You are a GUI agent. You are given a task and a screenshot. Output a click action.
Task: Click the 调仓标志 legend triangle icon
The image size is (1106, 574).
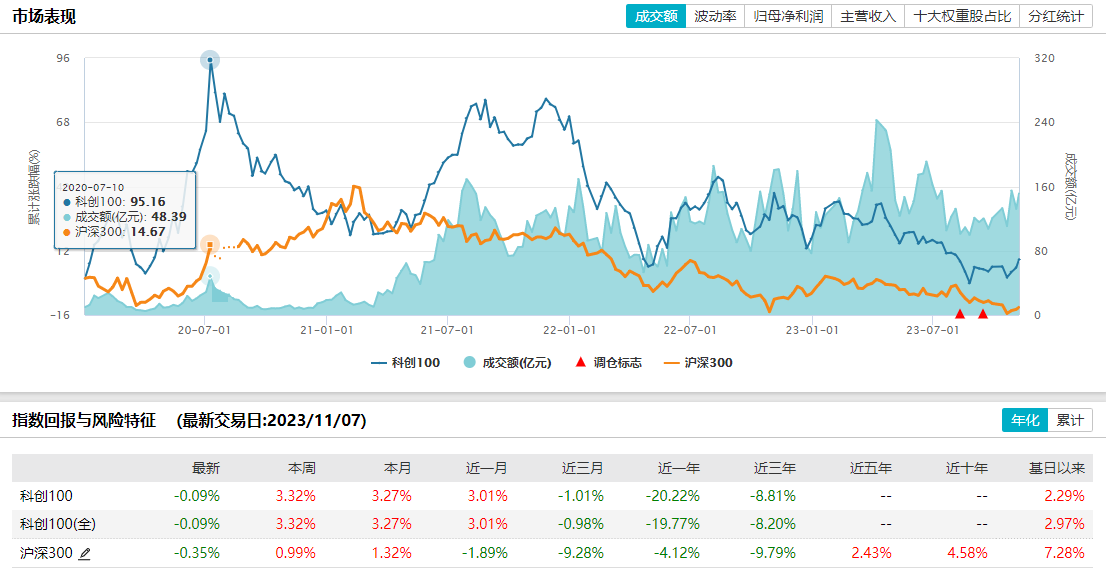coord(580,362)
